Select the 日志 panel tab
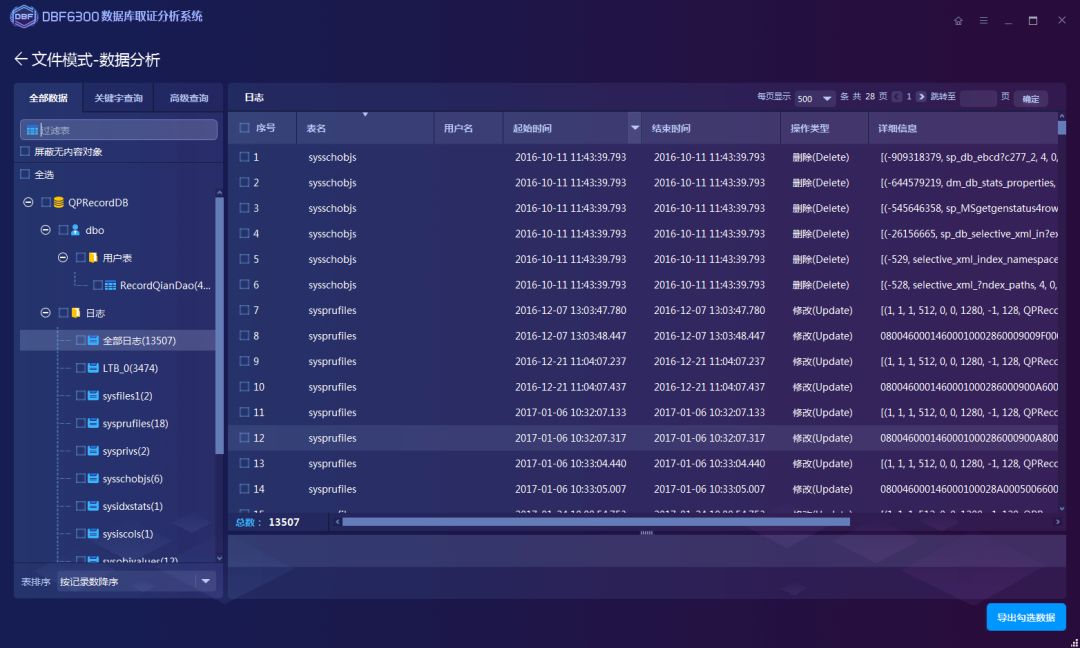 click(x=254, y=97)
